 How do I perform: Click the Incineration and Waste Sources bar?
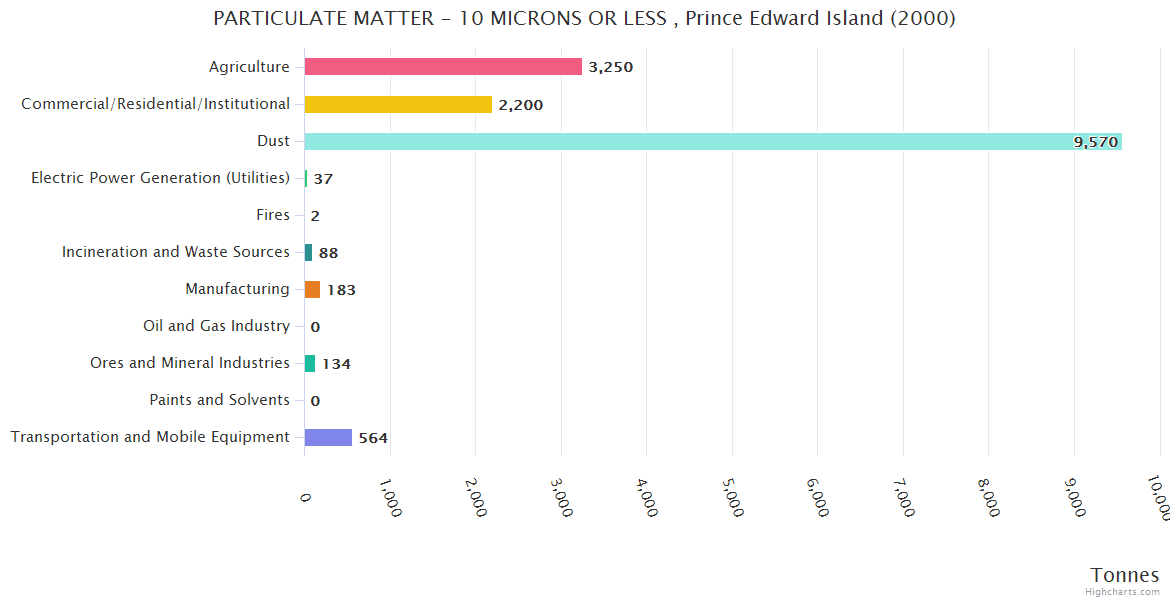tap(308, 252)
